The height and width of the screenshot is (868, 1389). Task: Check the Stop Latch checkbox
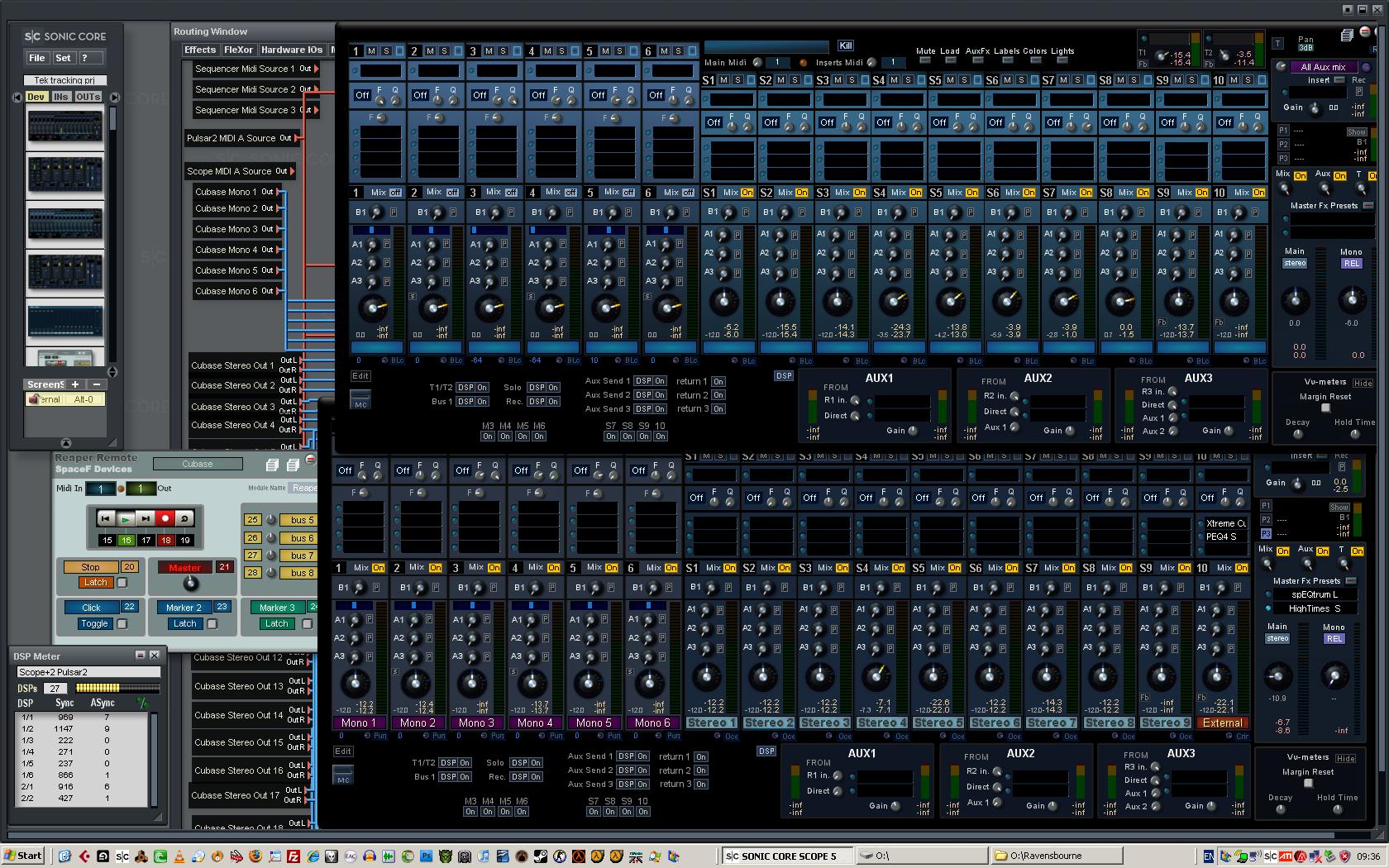coord(122,583)
